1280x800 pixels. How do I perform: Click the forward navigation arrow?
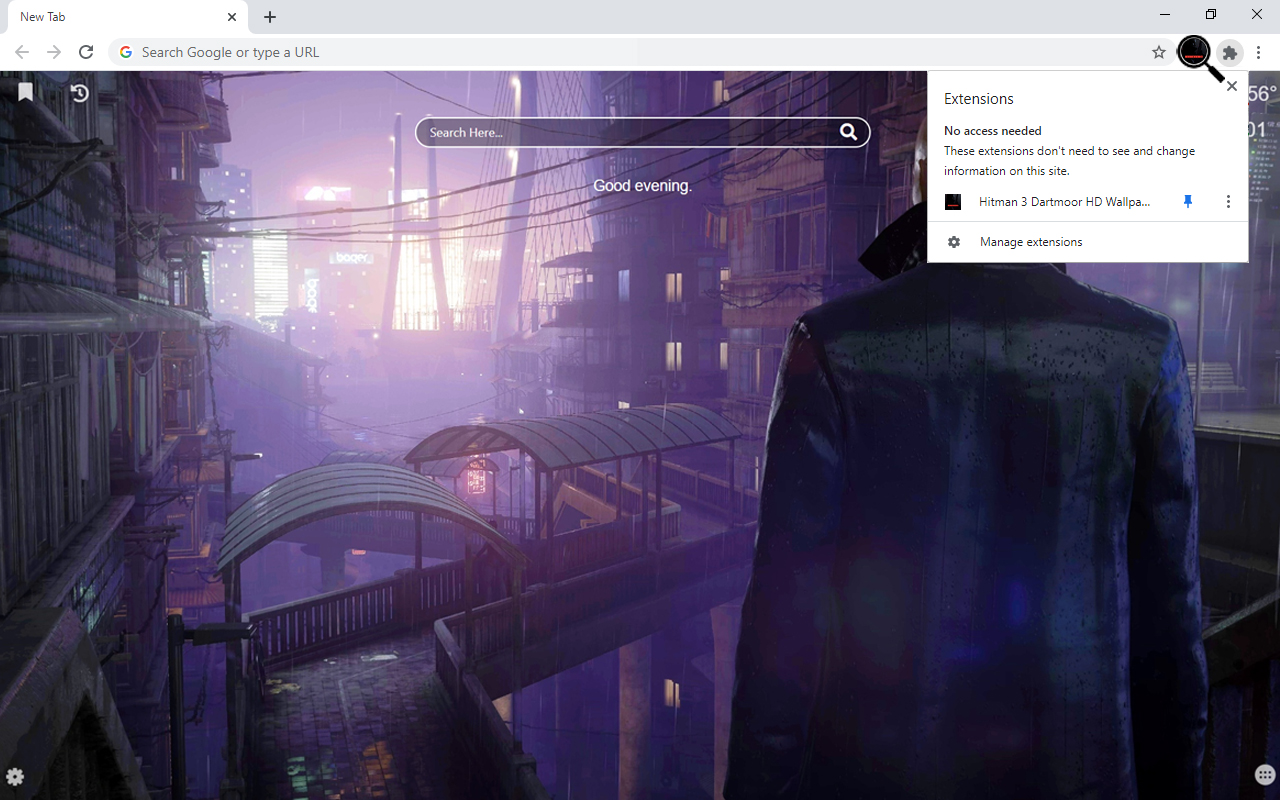click(54, 52)
